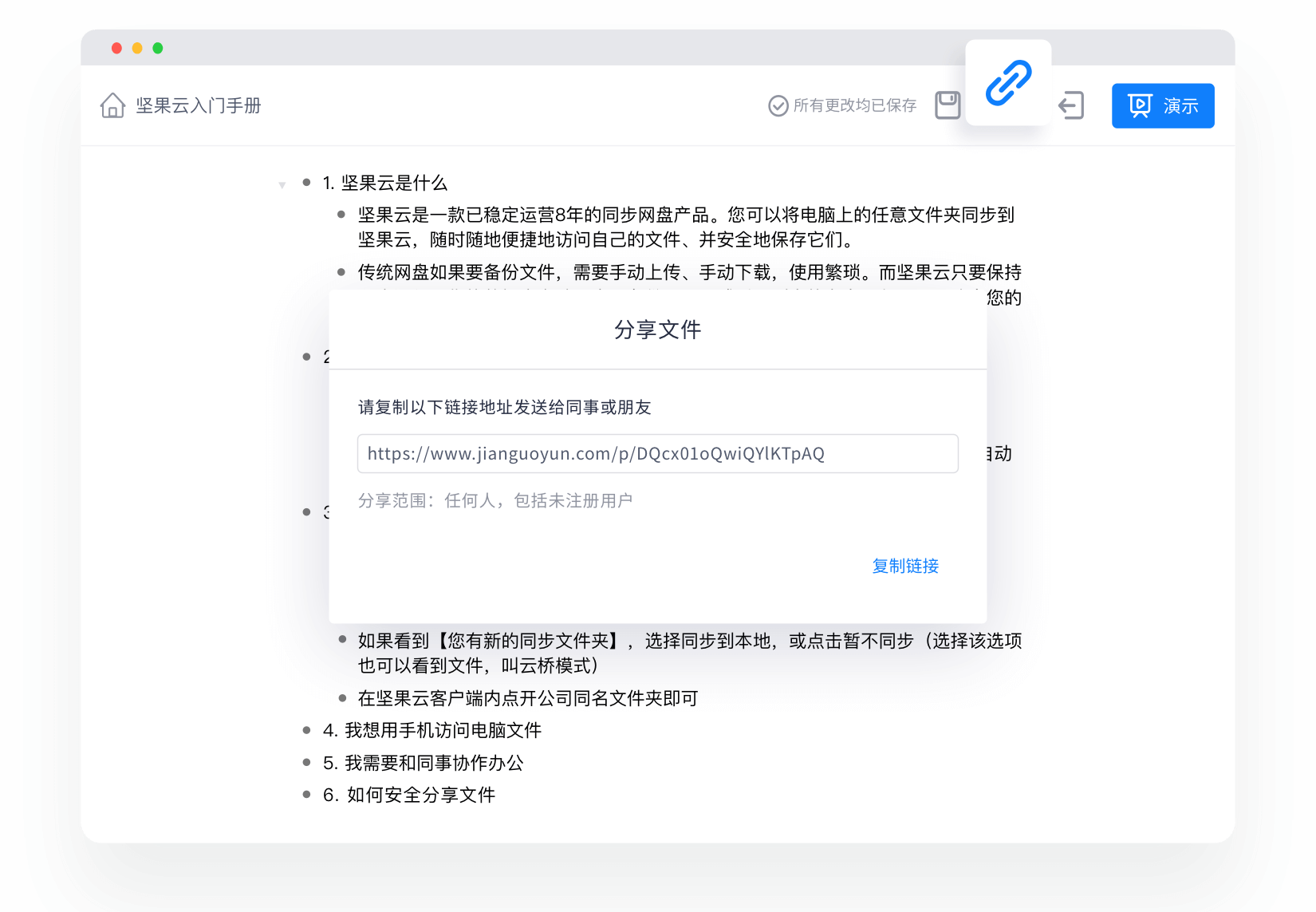Screen dimensions: 1316x912
Task: Click the 在坚果云客户端内点开公司同名文件夹即可 bullet text
Action: pos(527,698)
